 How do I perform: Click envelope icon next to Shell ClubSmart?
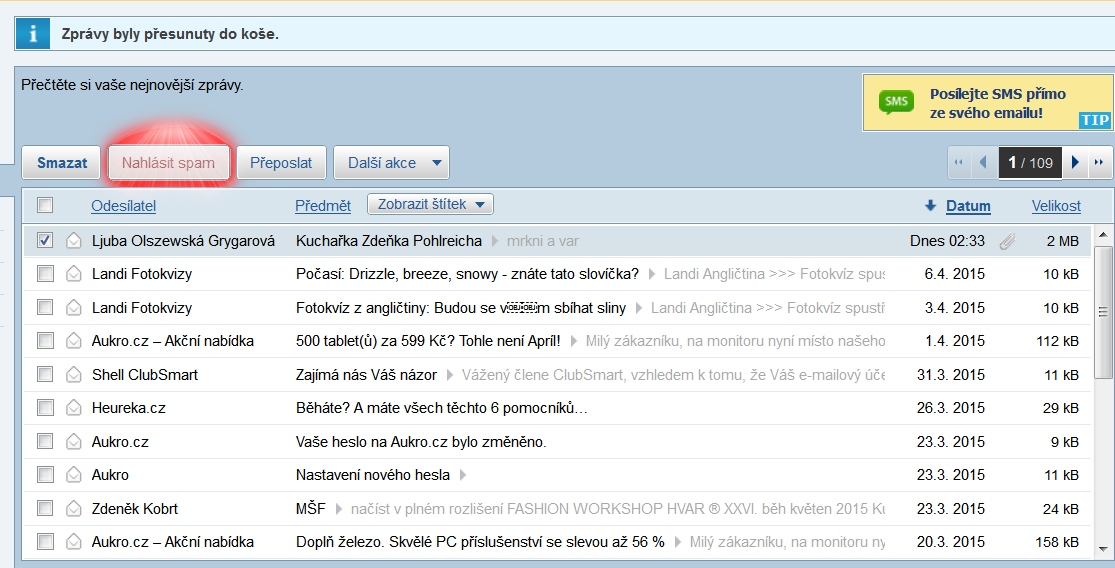coord(74,375)
